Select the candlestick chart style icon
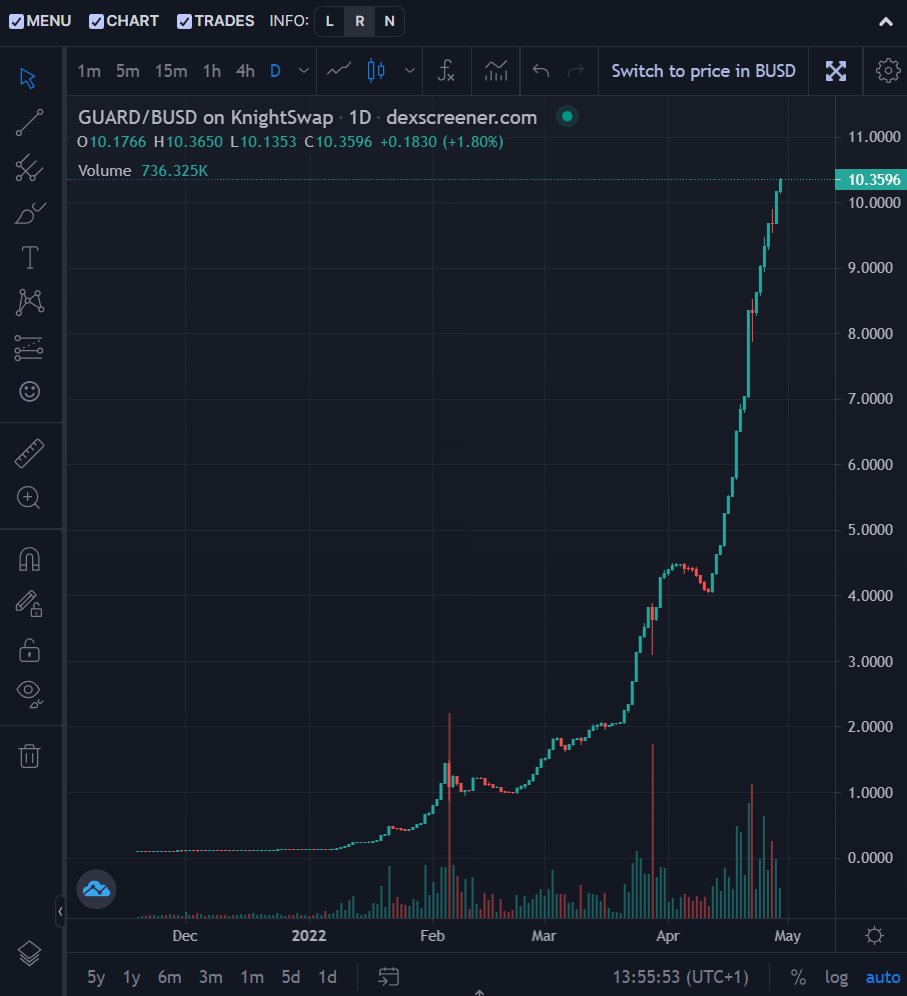This screenshot has height=996, width=907. coord(376,71)
